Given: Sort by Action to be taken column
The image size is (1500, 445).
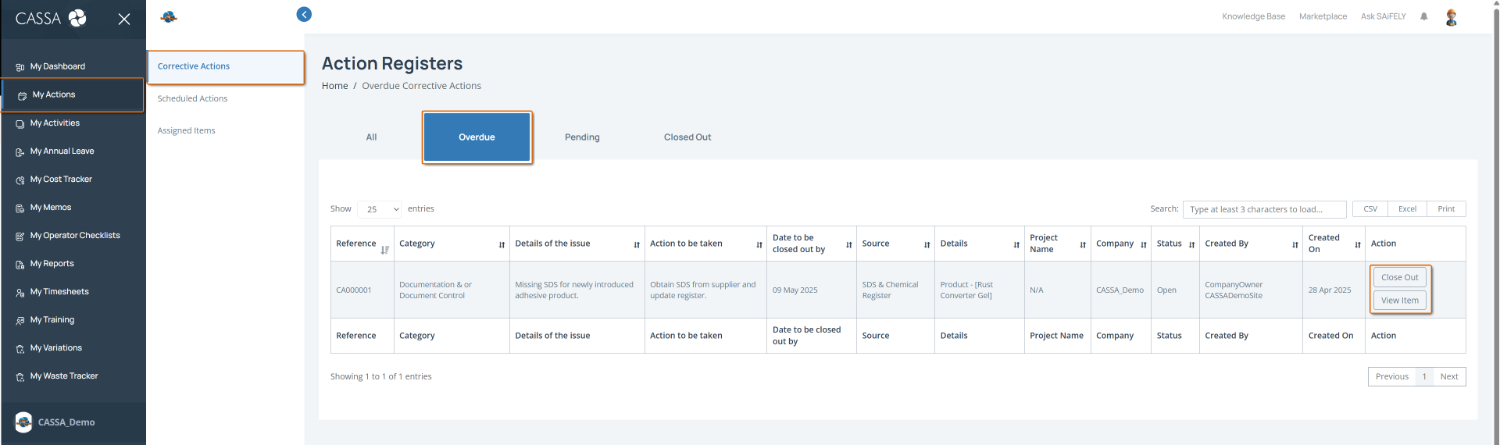Looking at the screenshot, I should tap(759, 244).
